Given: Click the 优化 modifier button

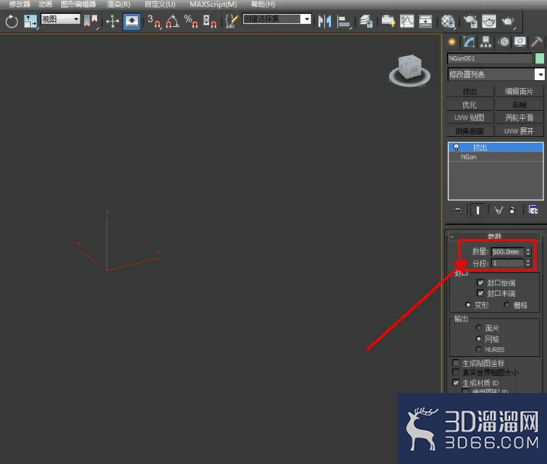Looking at the screenshot, I should (470, 105).
